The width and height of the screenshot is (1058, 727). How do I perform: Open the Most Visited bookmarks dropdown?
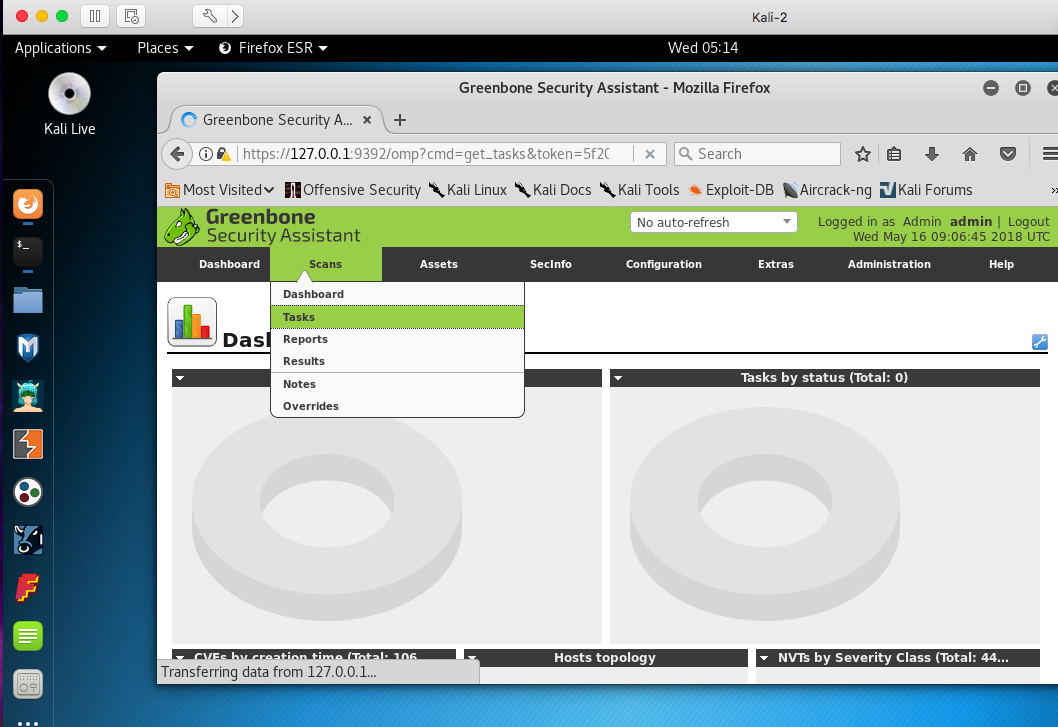[x=219, y=190]
